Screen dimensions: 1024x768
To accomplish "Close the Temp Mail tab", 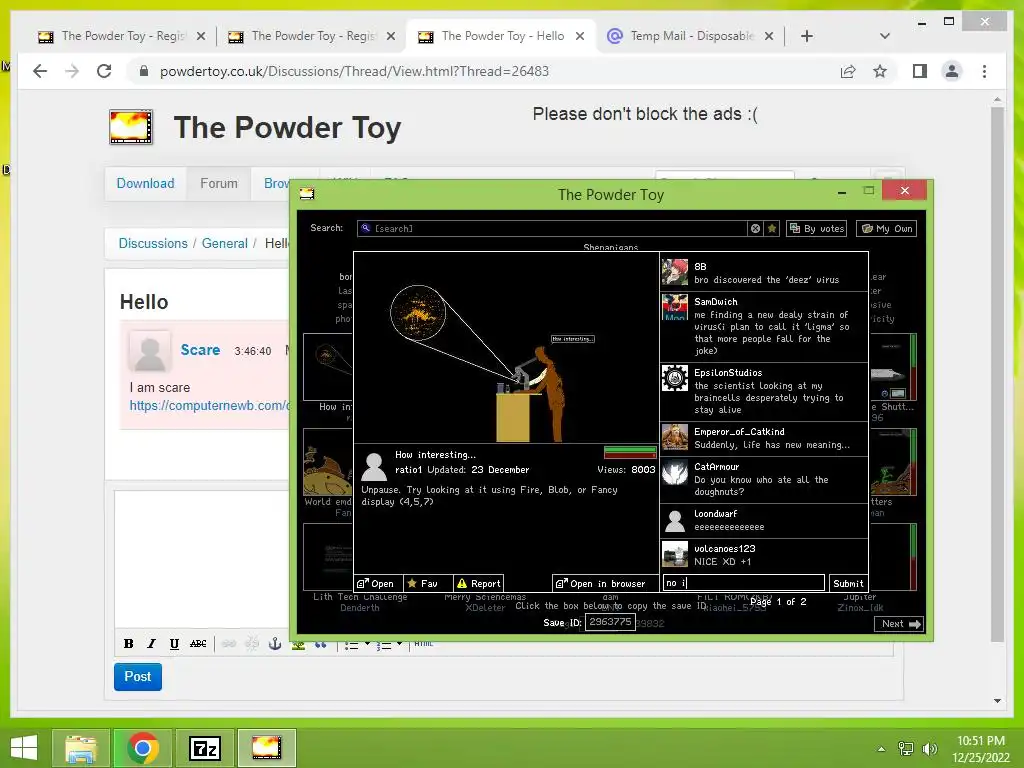I will coord(769,36).
